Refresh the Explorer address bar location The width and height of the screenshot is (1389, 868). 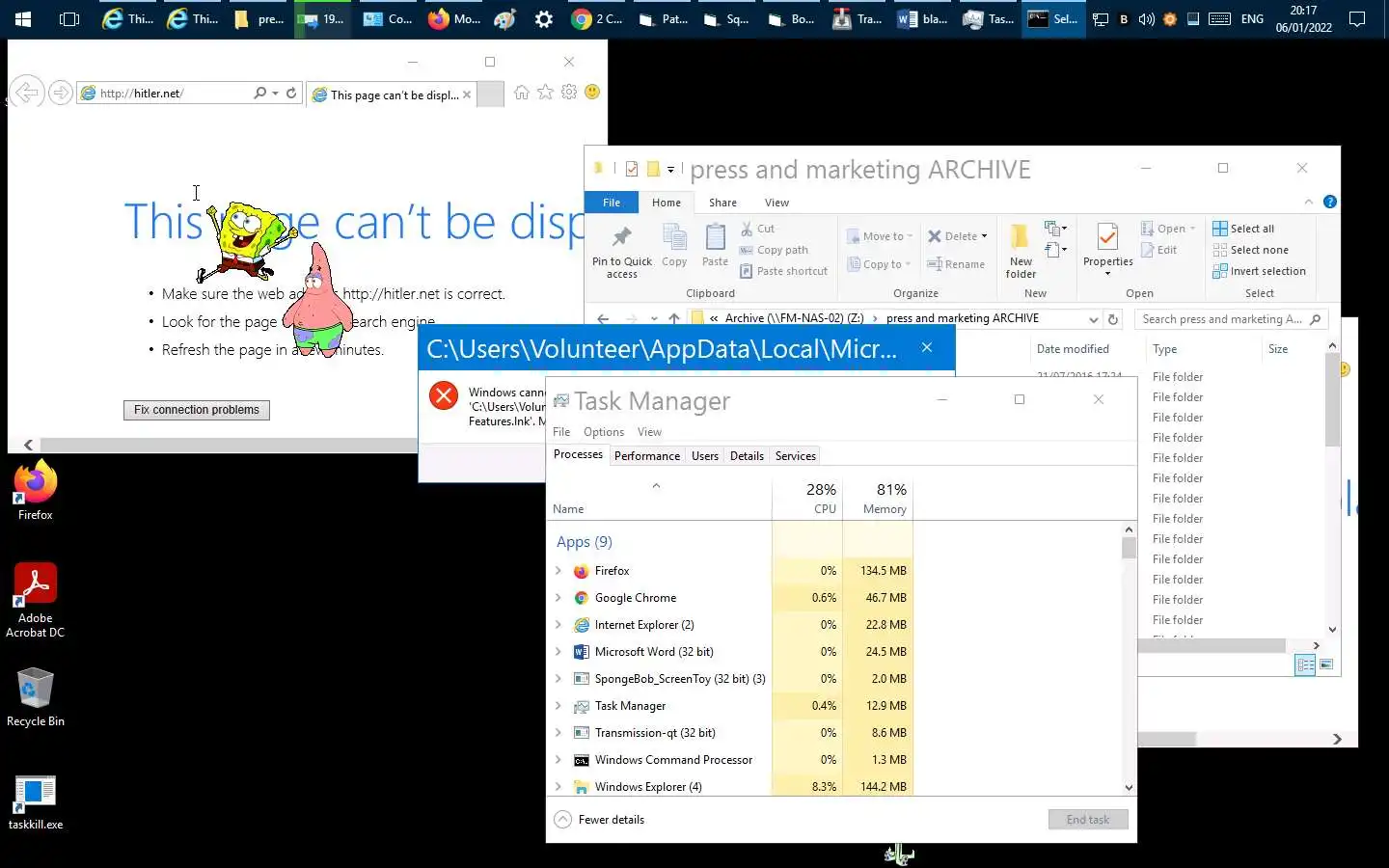click(1113, 319)
